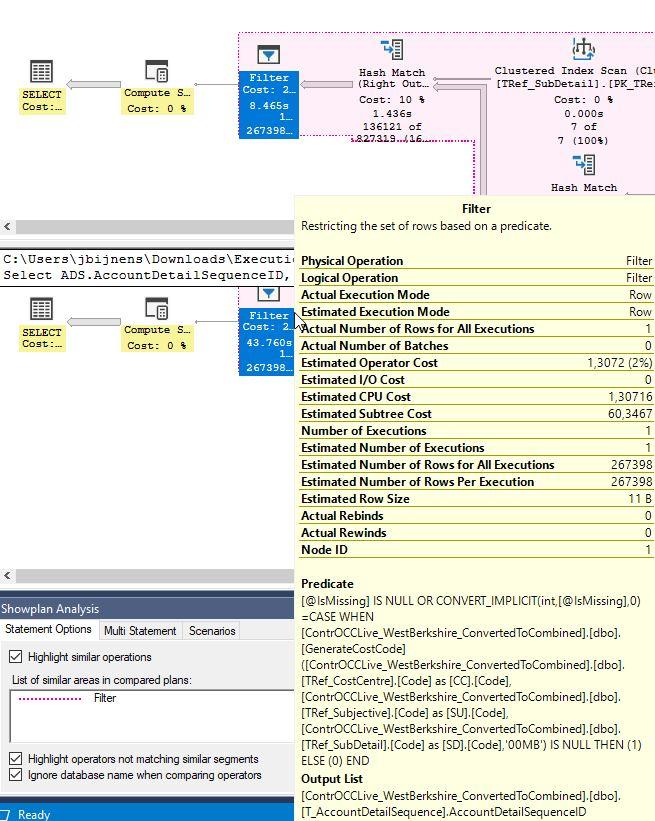Click the C:\Users\jbijnens\Downloads file path text
Screen dimensions: 655x821
[x=149, y=259]
